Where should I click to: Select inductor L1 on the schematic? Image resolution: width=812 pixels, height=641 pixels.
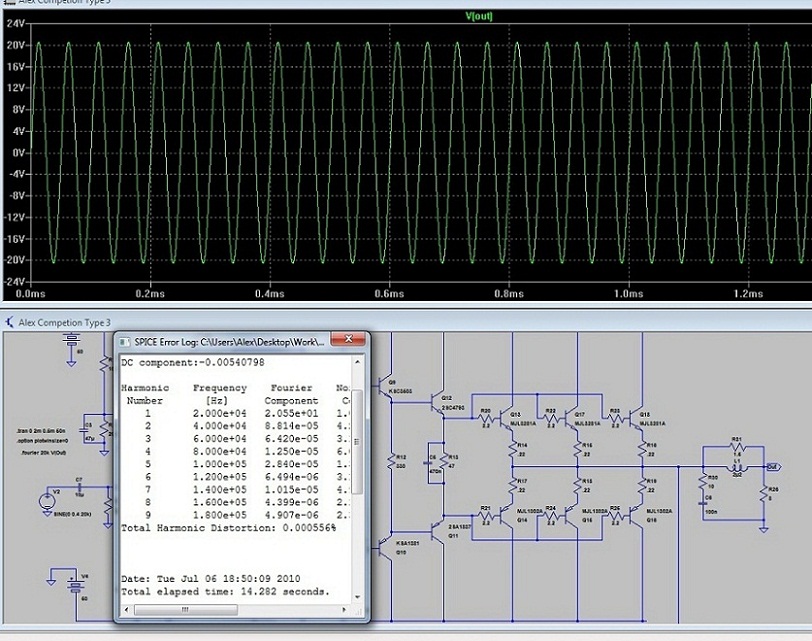tap(737, 468)
